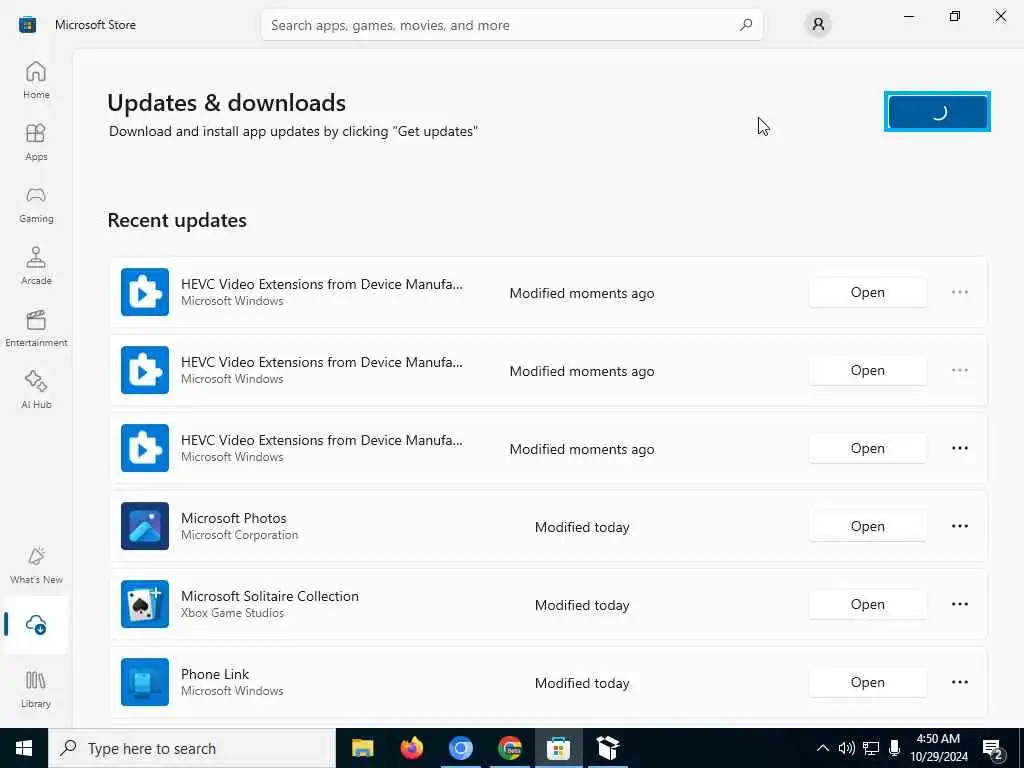Click the Microsoft Photos app icon
The width and height of the screenshot is (1024, 768).
pos(145,526)
